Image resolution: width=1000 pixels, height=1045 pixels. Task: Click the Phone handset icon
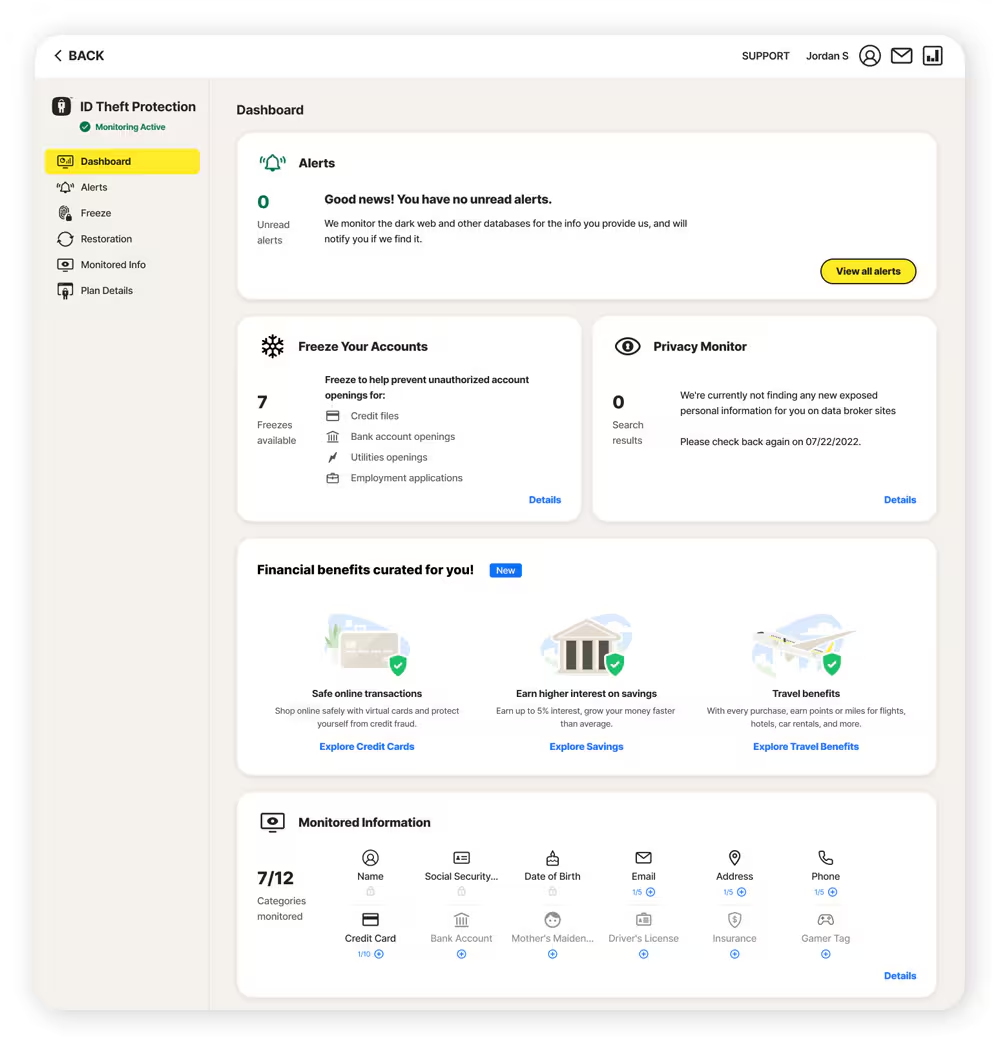(x=825, y=858)
